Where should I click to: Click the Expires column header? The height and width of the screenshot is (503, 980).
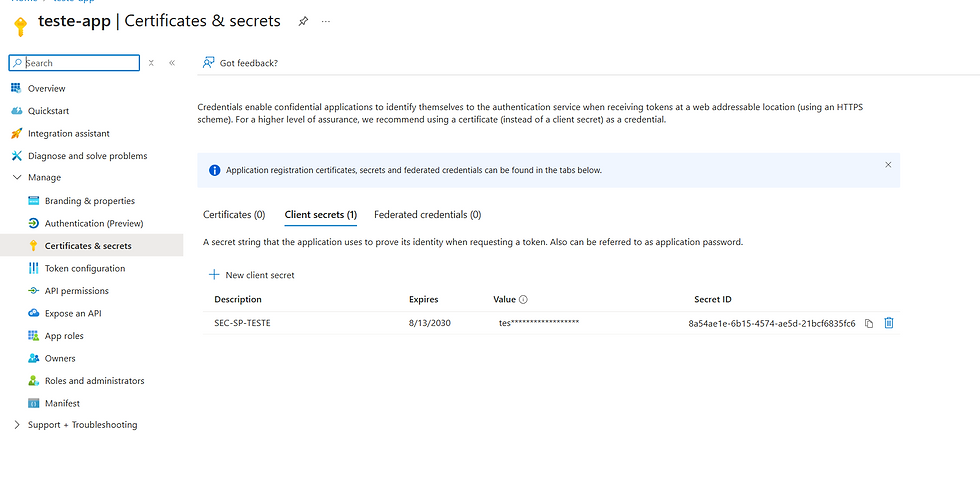tap(424, 299)
